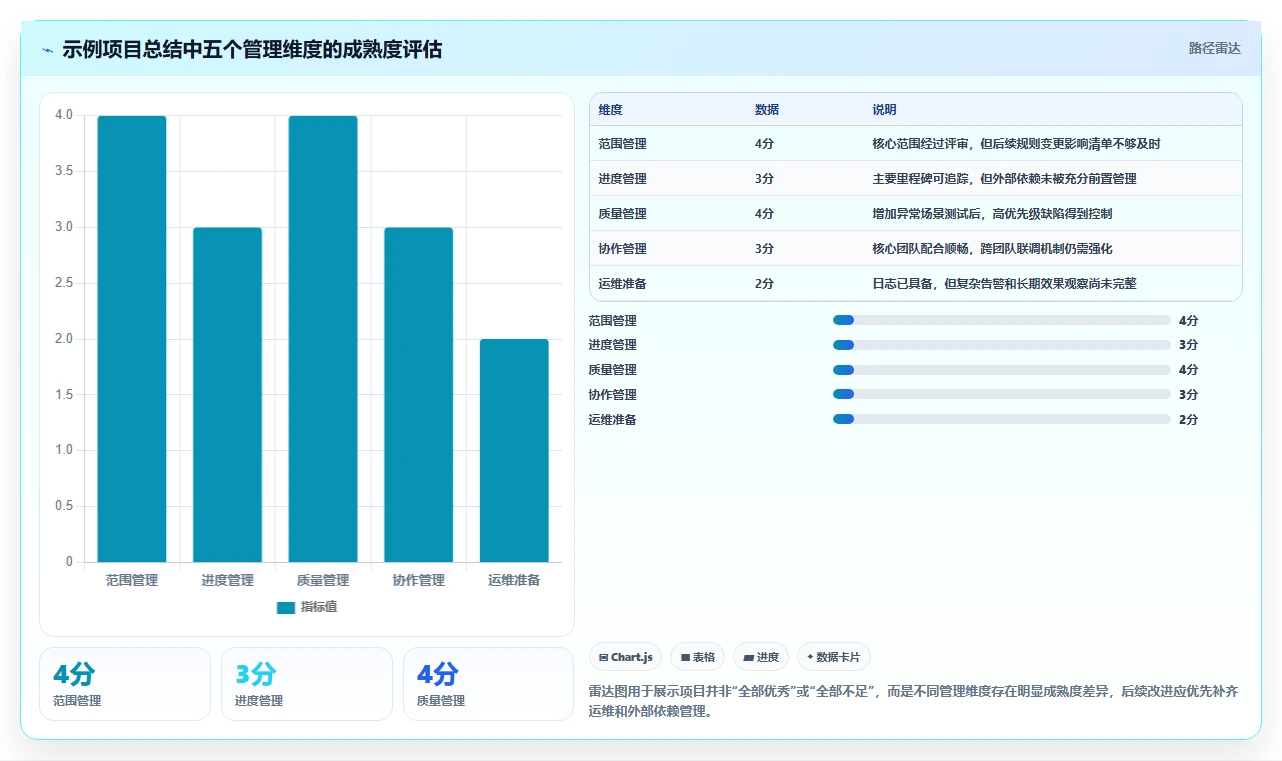Screen dimensions: 1282x761
Task: Click 2分 in the 运维准备 table row
Action: pos(764,284)
